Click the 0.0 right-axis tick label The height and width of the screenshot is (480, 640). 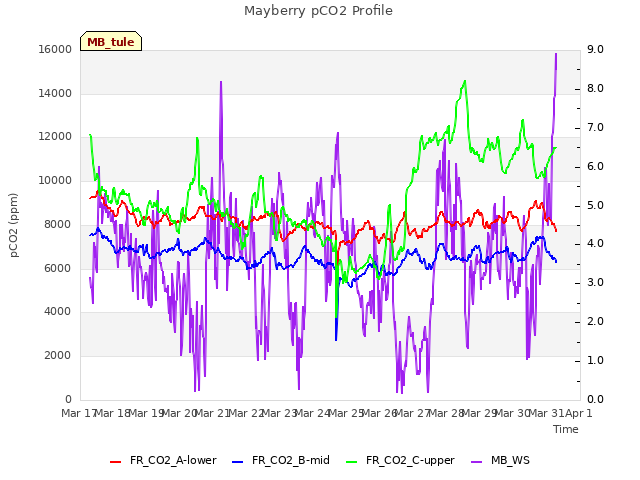click(595, 399)
